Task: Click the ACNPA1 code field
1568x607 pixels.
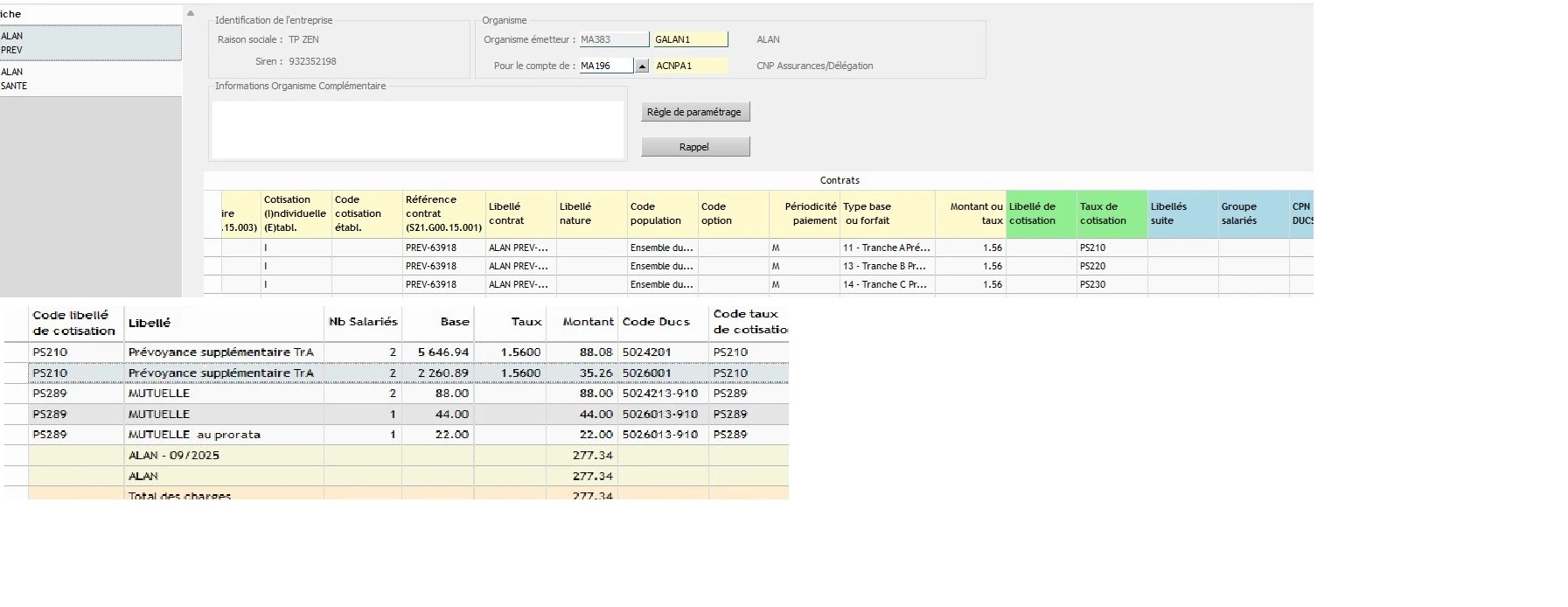Action: click(x=690, y=66)
